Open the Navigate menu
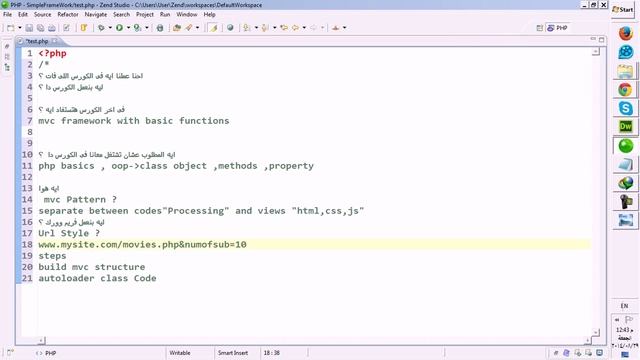Viewport: 640px width, 360px height. [96, 14]
